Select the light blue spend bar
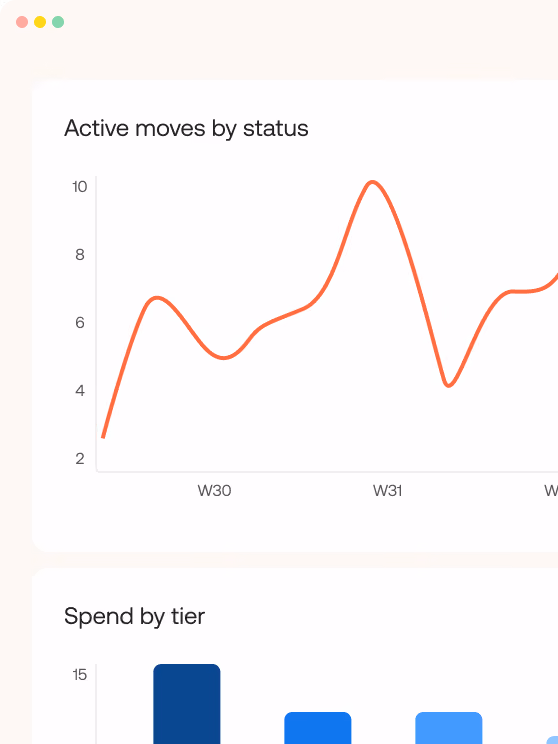 pos(449,728)
